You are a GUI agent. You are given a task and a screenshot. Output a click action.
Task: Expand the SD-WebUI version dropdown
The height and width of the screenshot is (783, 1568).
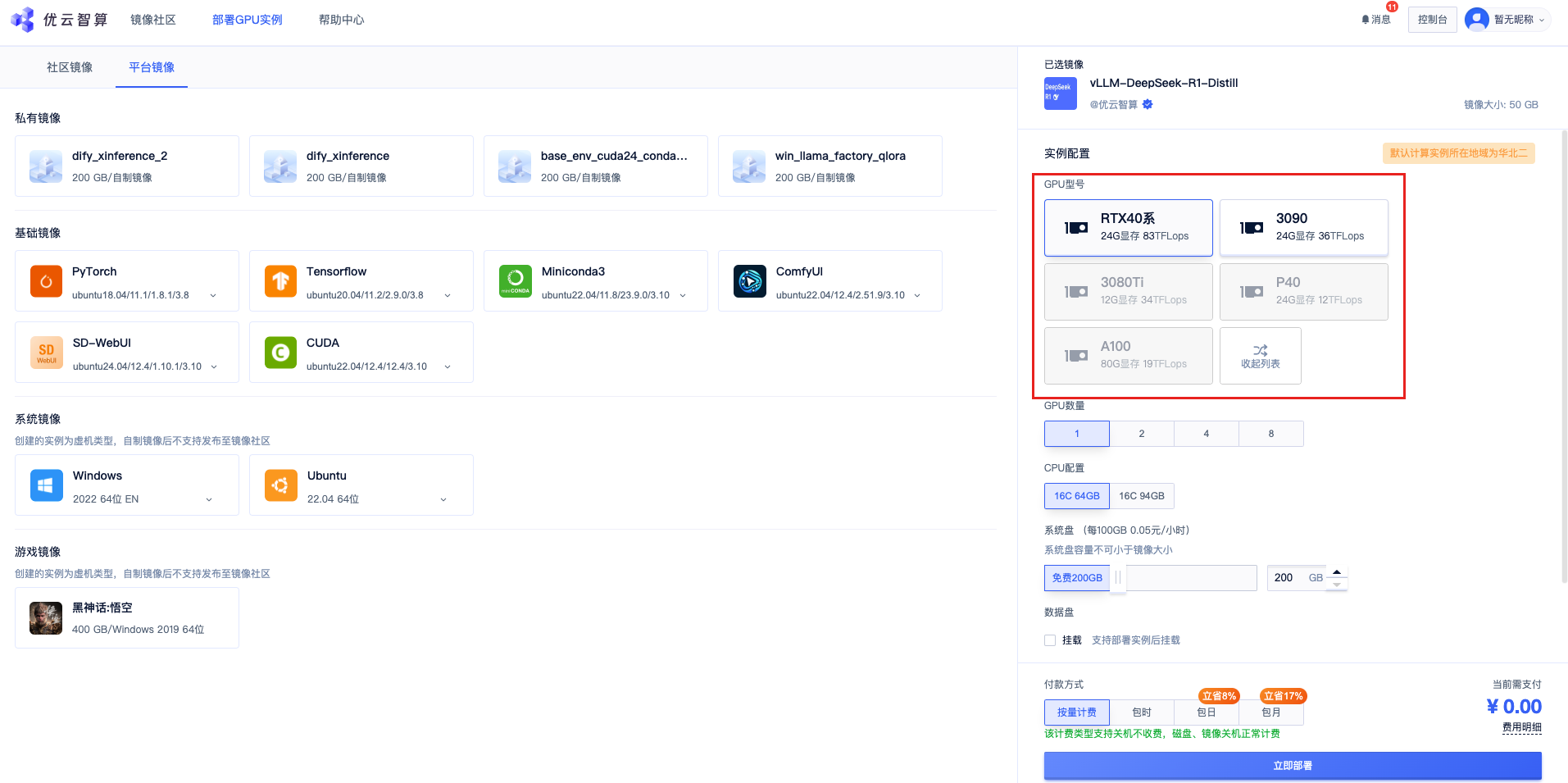214,367
